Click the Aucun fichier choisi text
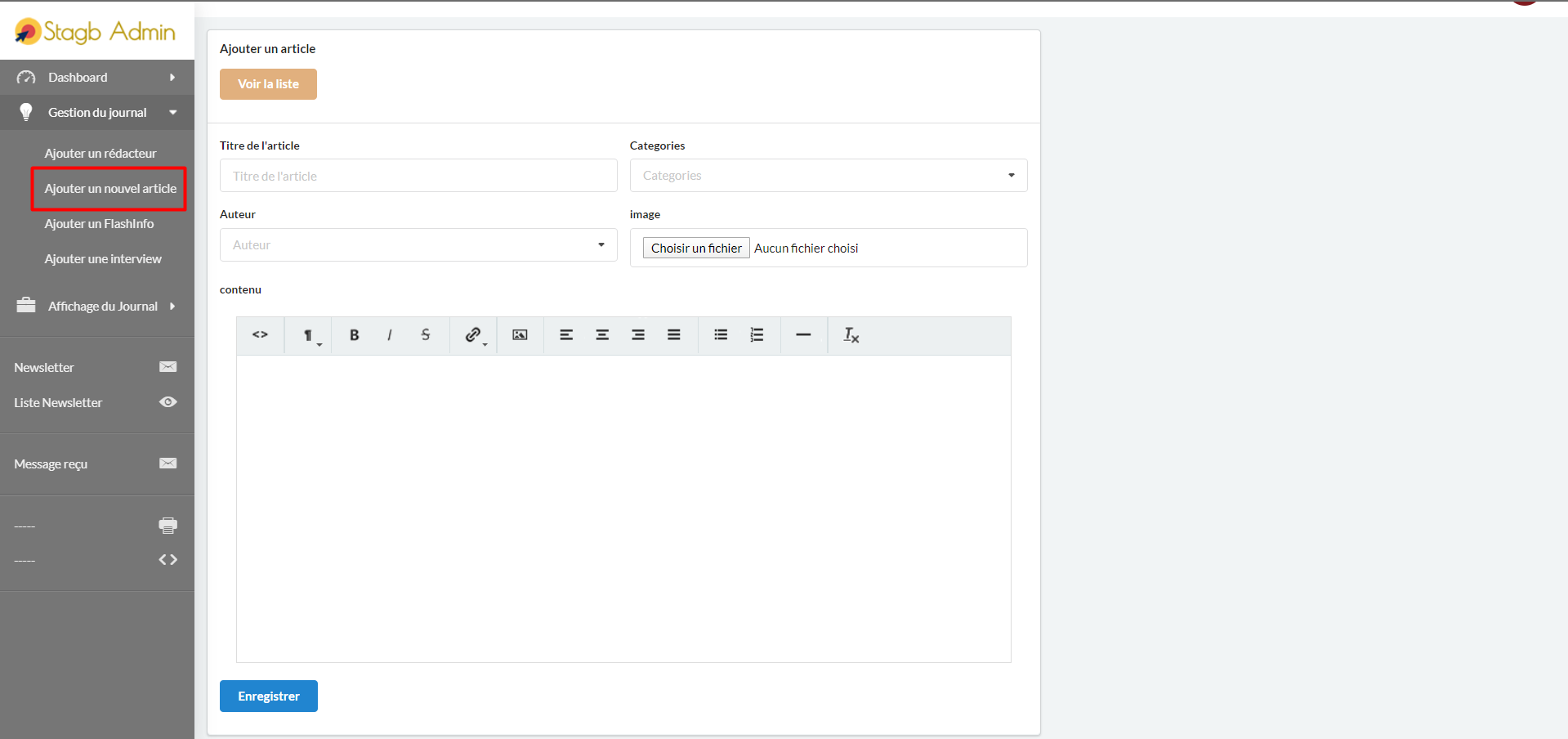Screen dimensions: 1568x739 pos(806,248)
